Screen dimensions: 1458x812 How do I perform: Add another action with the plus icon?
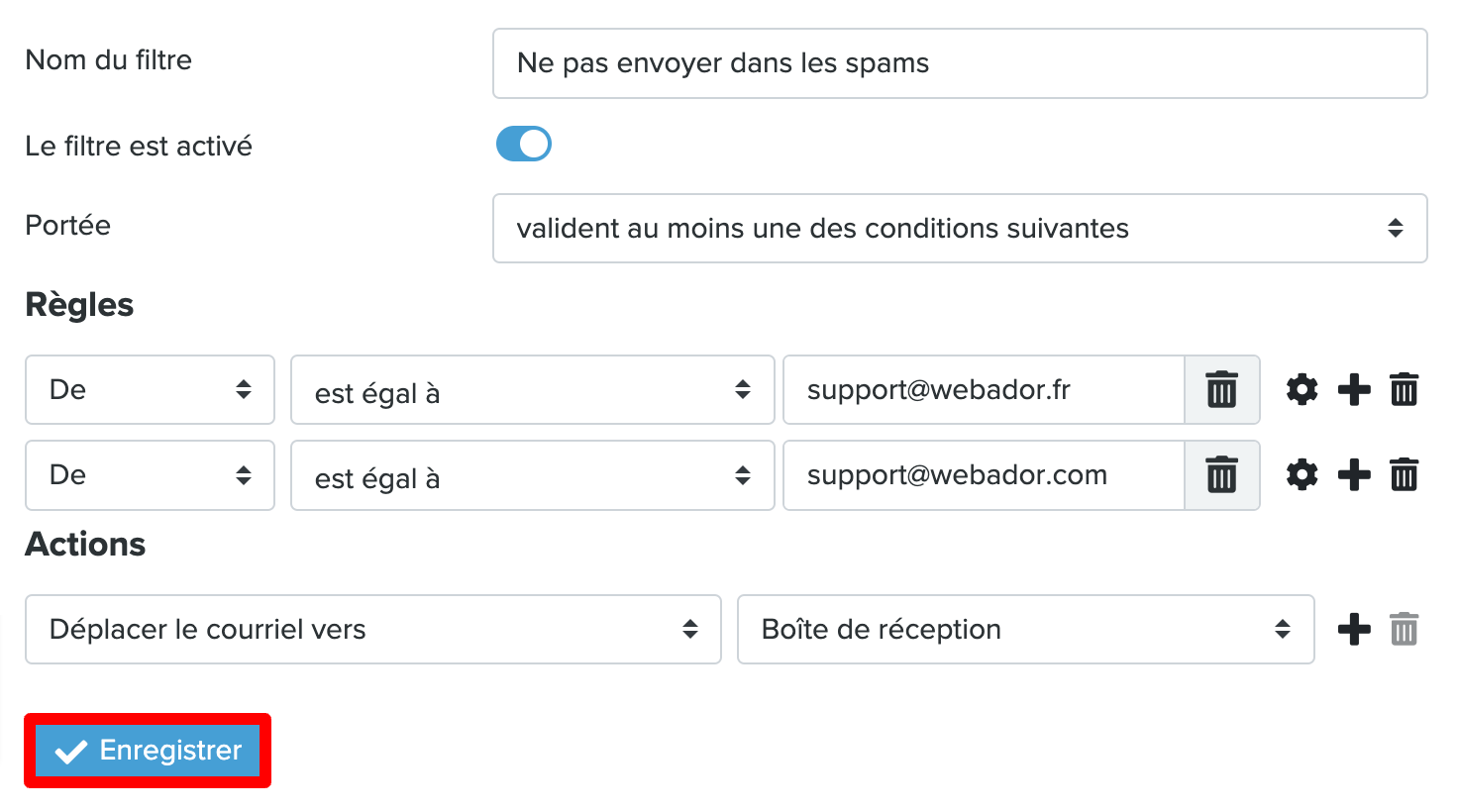(x=1354, y=629)
